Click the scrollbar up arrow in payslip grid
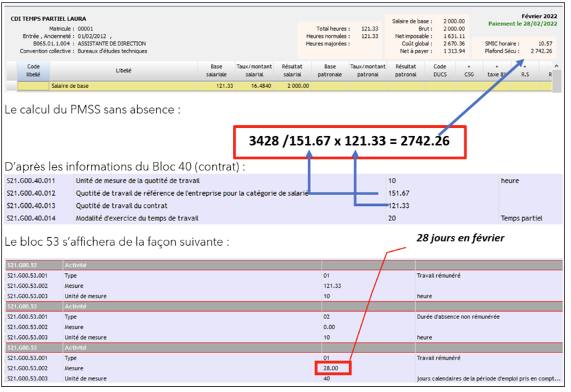 pyautogui.click(x=556, y=66)
